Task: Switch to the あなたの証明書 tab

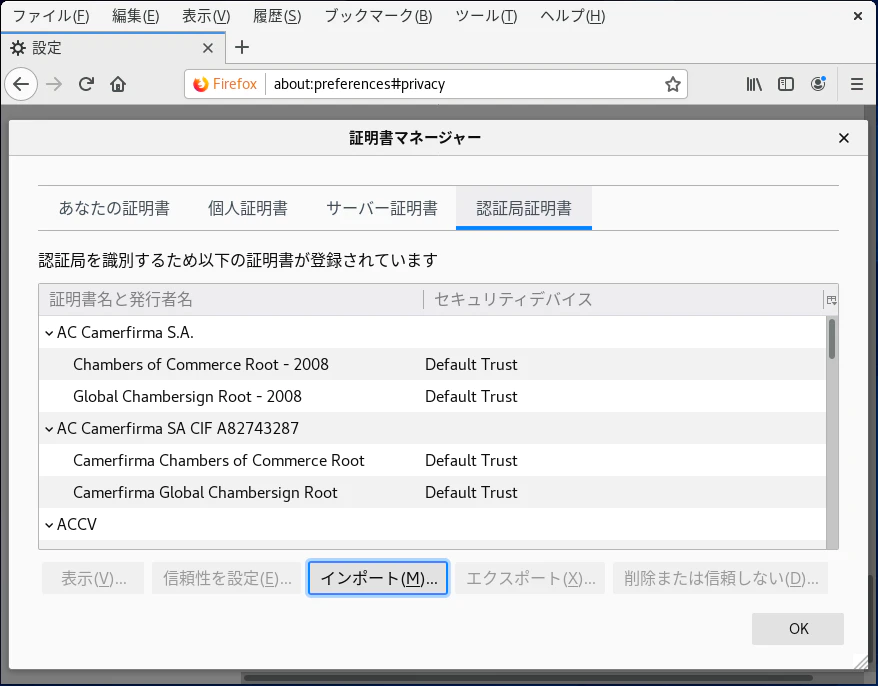Action: click(x=114, y=208)
